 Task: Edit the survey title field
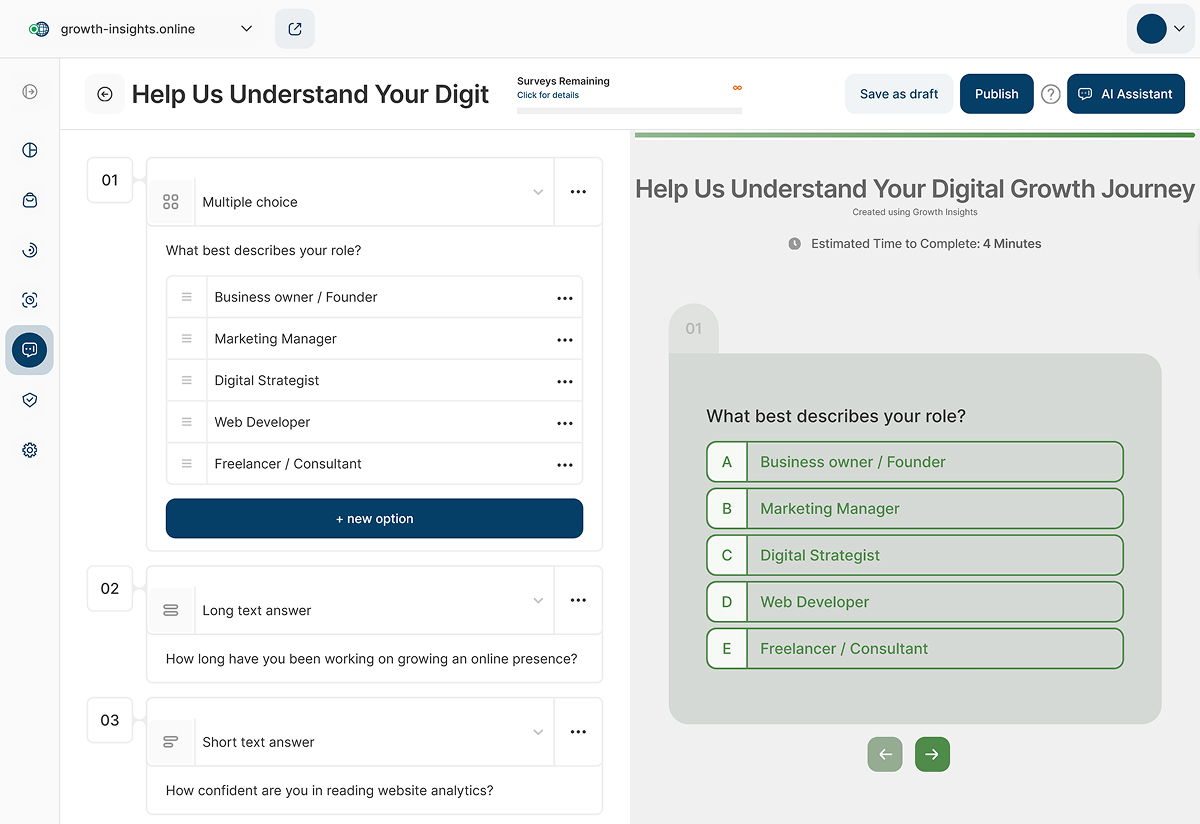(x=311, y=94)
